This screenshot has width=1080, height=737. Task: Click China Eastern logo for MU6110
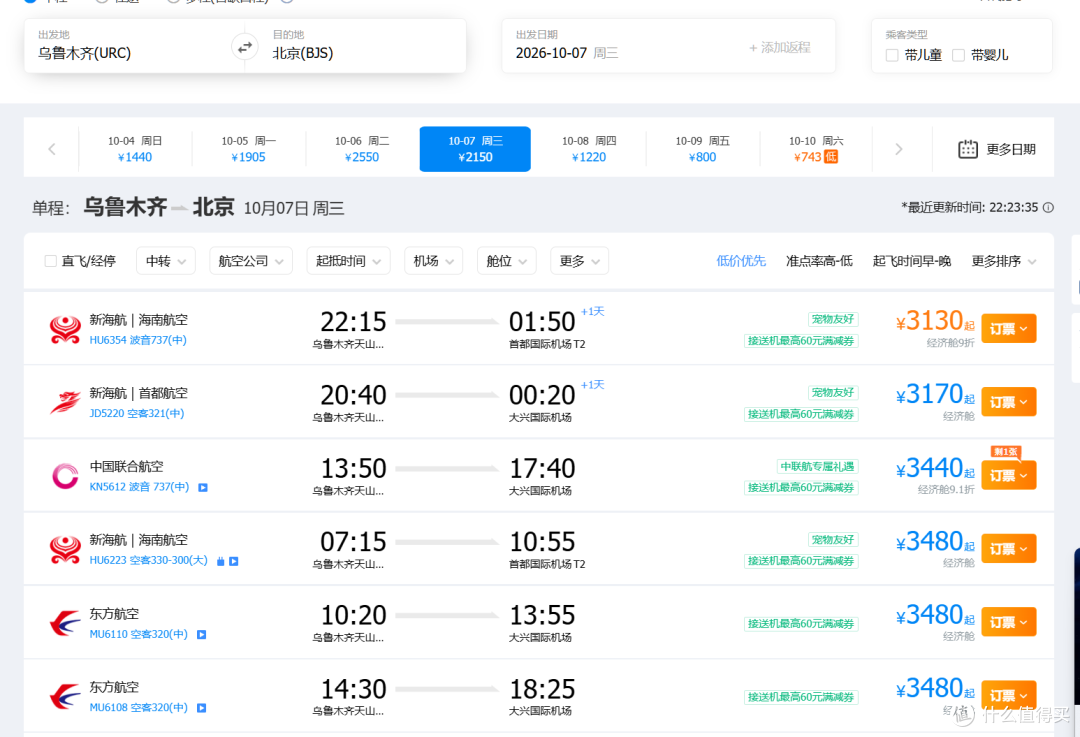[65, 623]
